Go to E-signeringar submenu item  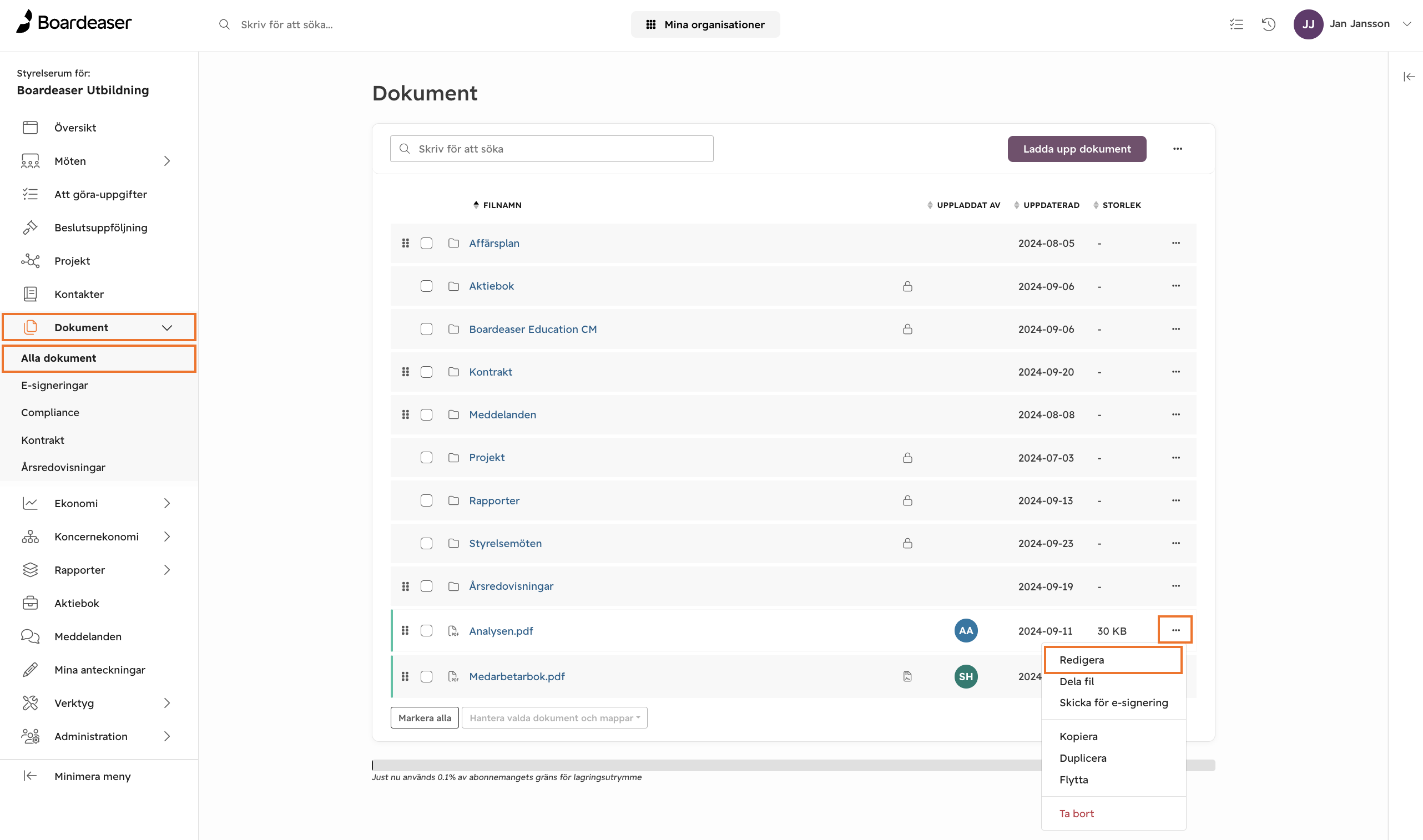(x=54, y=386)
